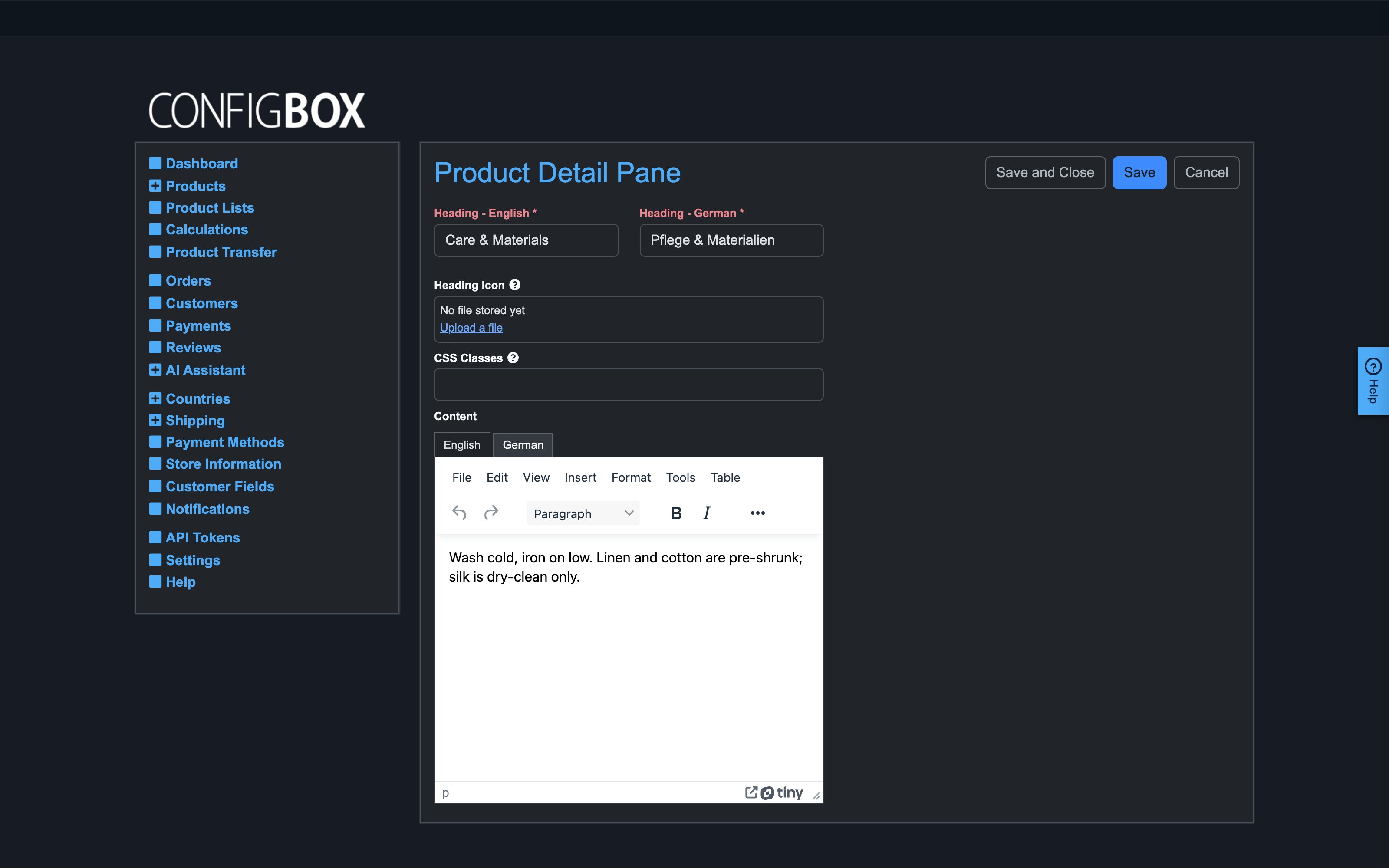Click the Upload a file link

point(471,328)
